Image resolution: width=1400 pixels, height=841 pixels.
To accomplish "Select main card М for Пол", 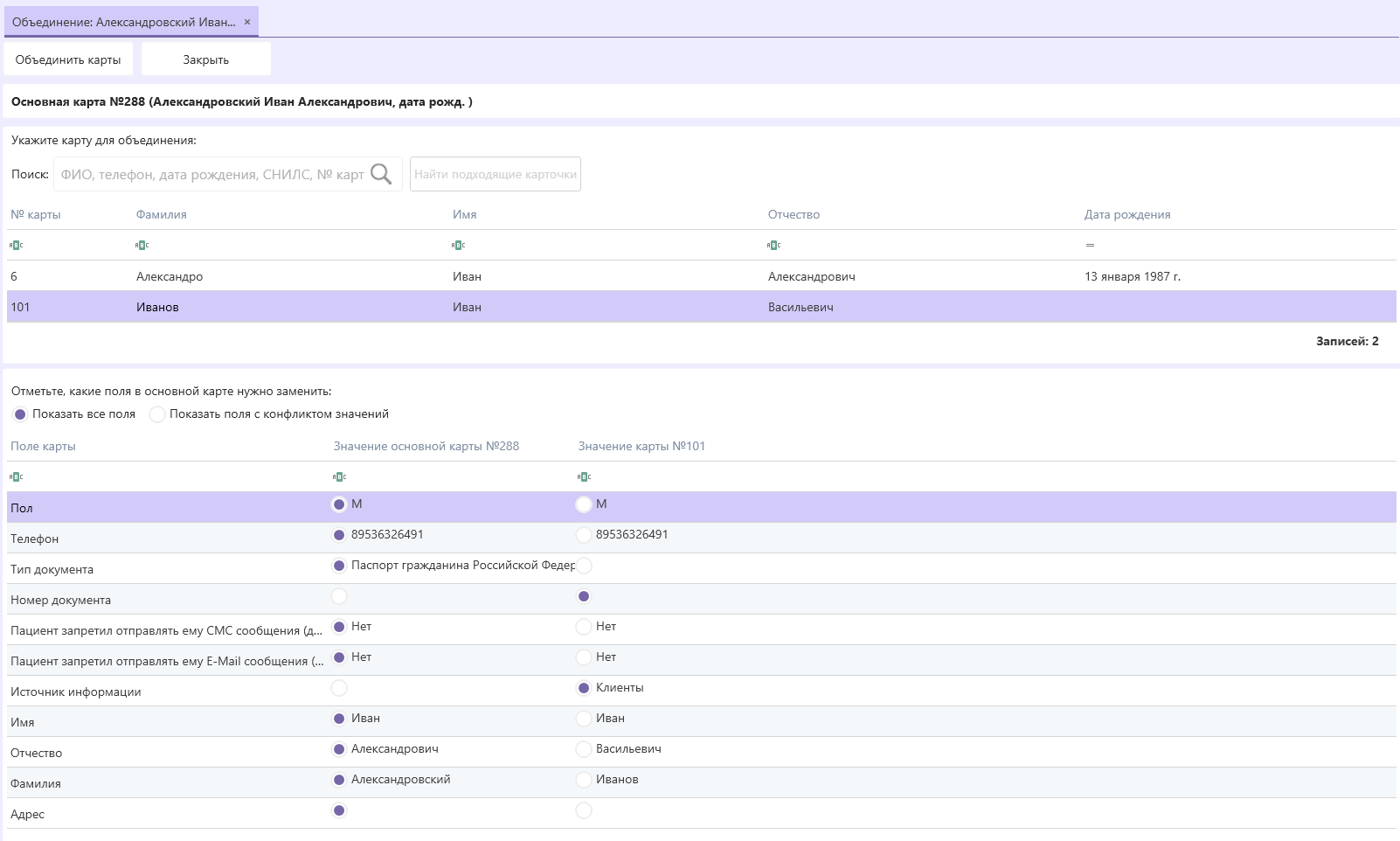I will 339,504.
